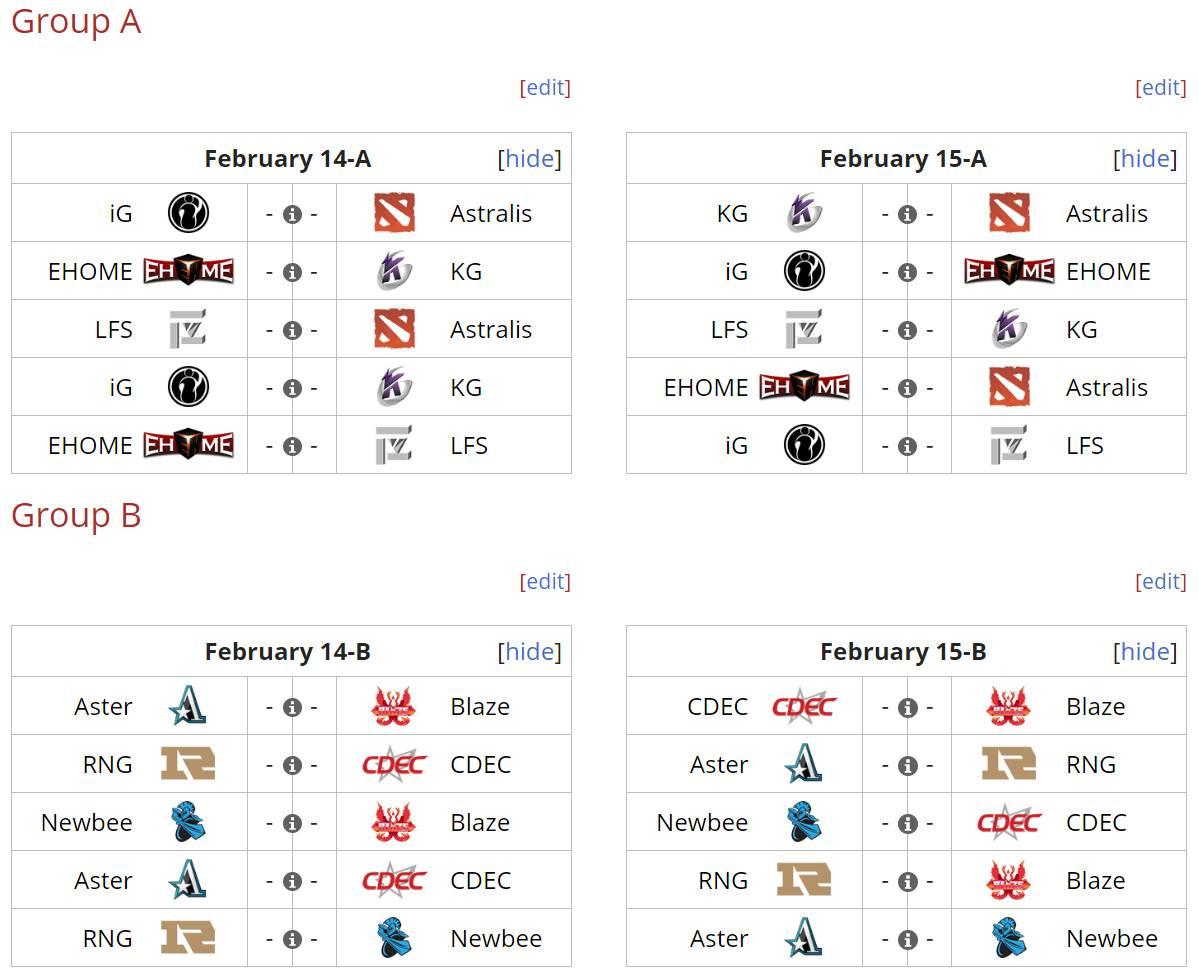Edit Group A section above February 14-A
This screenshot has width=1198, height=978.
coord(545,87)
